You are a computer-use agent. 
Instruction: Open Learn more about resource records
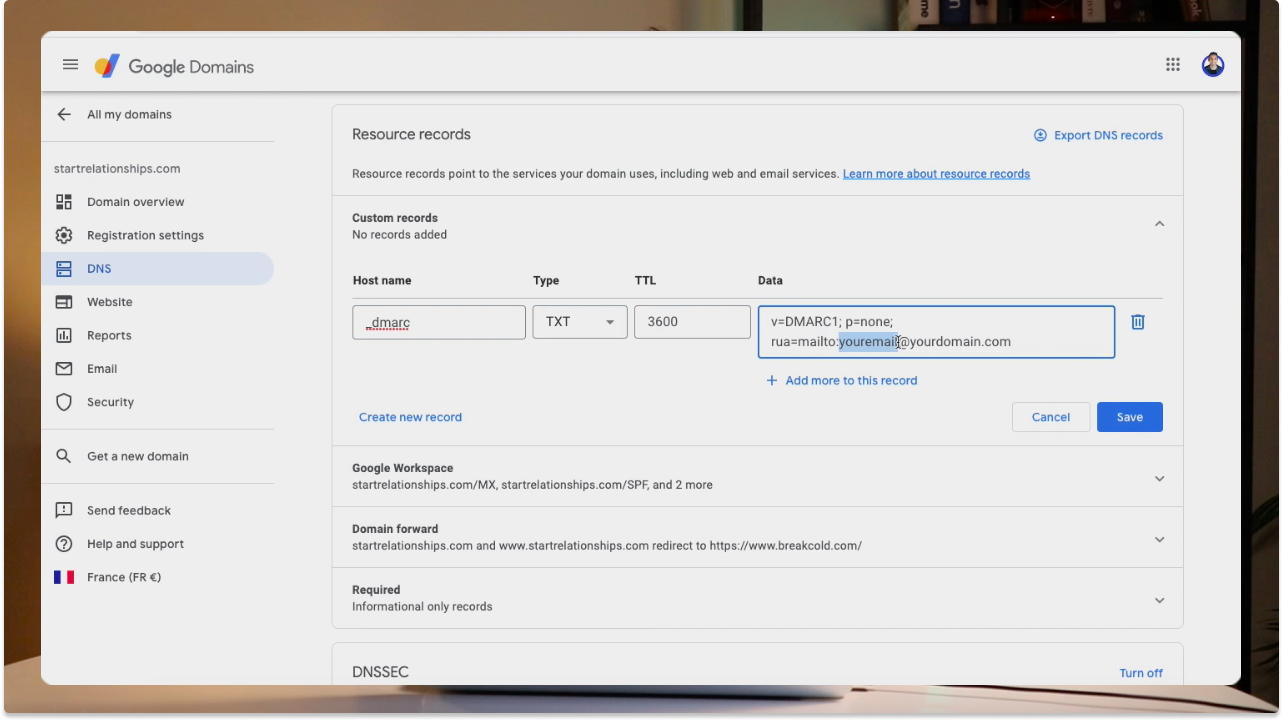[936, 173]
